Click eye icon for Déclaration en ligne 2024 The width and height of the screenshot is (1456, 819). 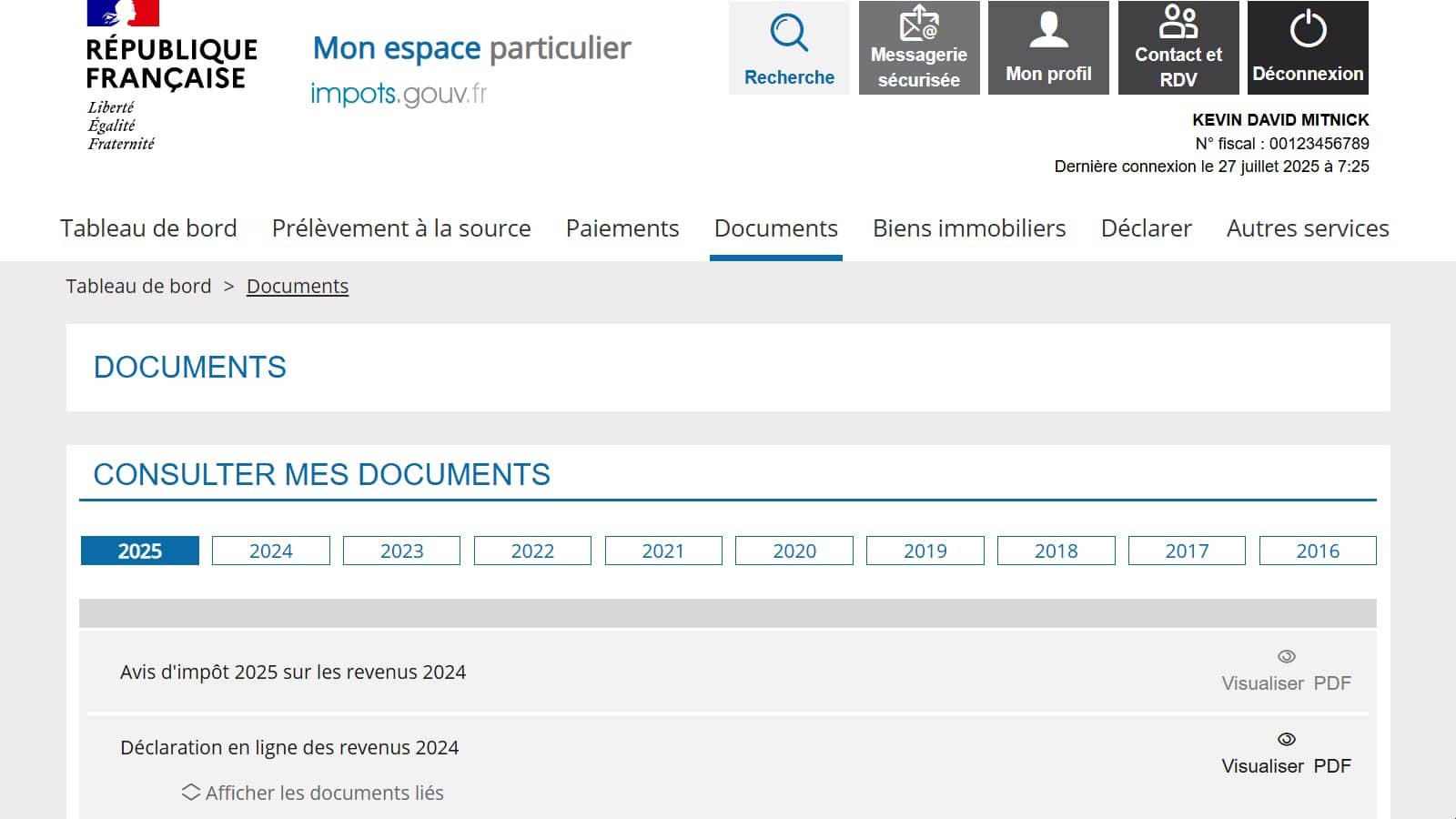pos(1286,739)
